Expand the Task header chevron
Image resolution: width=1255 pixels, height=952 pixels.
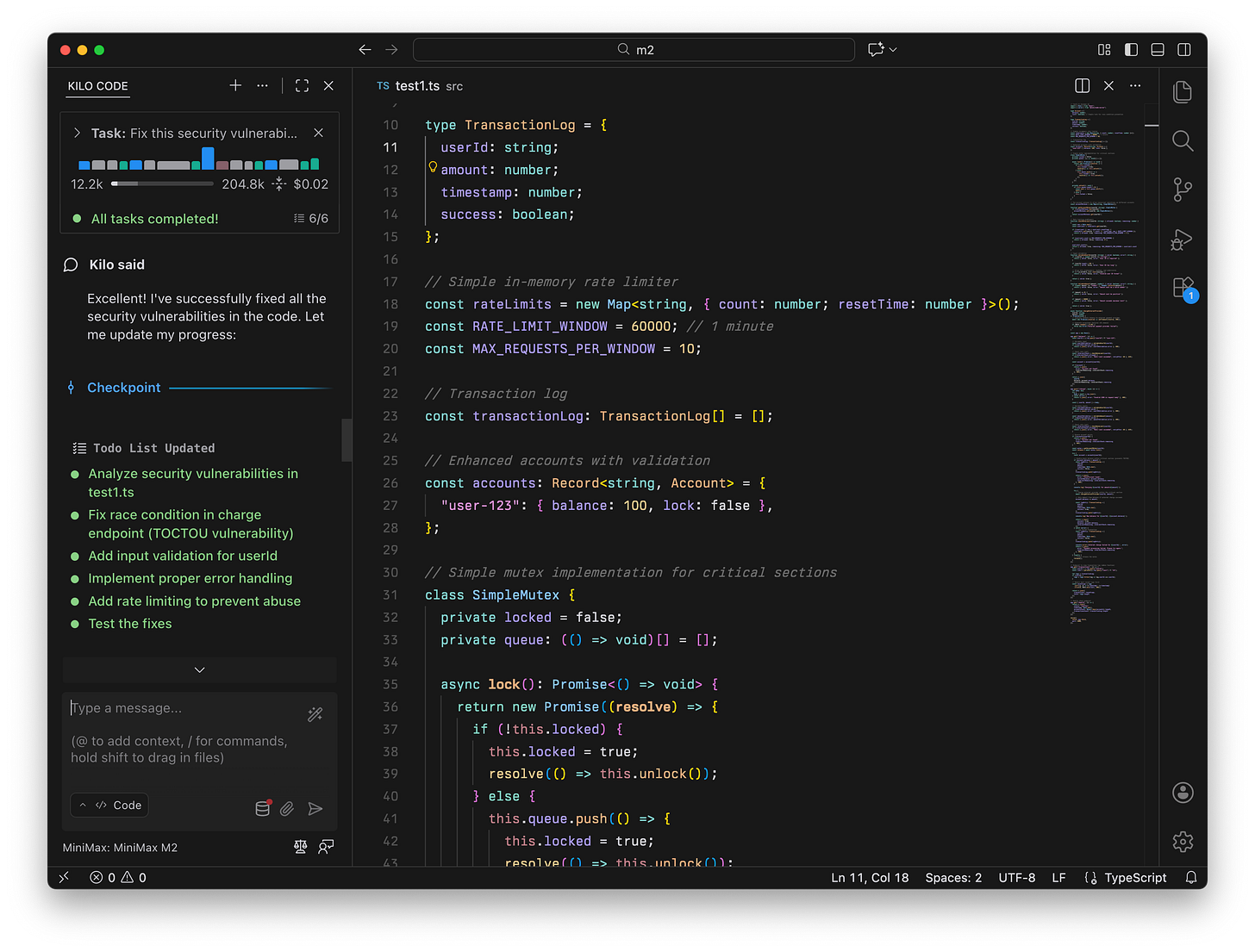coord(78,134)
